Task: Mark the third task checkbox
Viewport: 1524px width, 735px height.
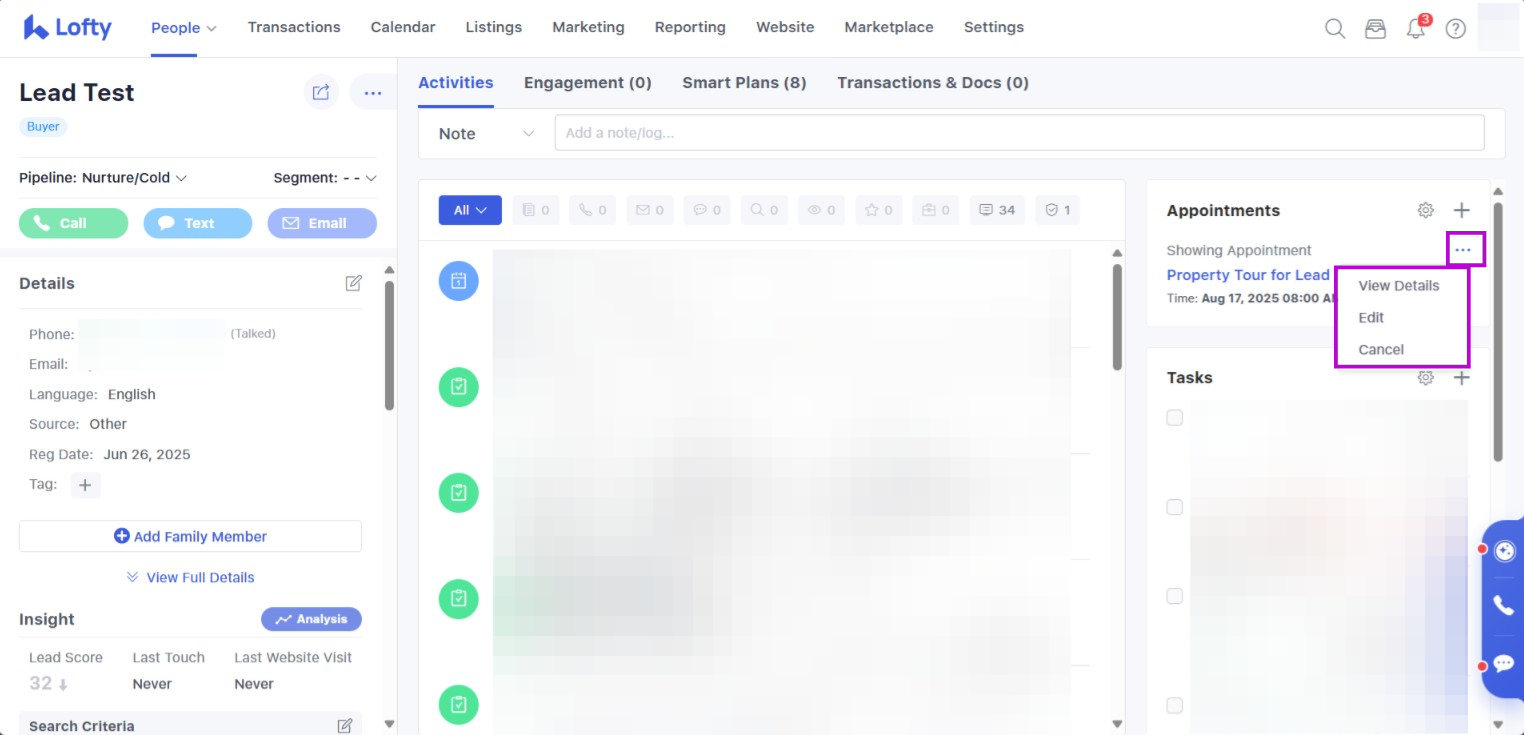Action: pos(1175,596)
